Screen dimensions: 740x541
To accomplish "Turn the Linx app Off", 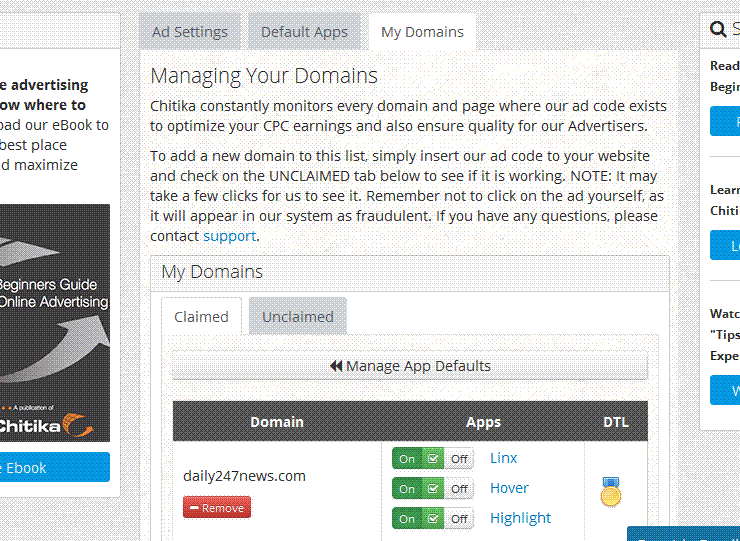I will (459, 458).
